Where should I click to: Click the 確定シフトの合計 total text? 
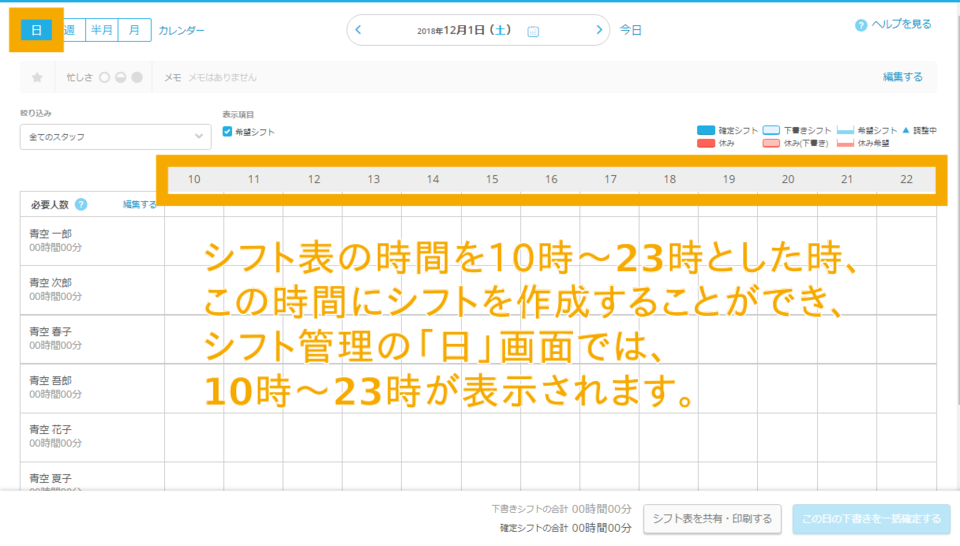point(565,528)
